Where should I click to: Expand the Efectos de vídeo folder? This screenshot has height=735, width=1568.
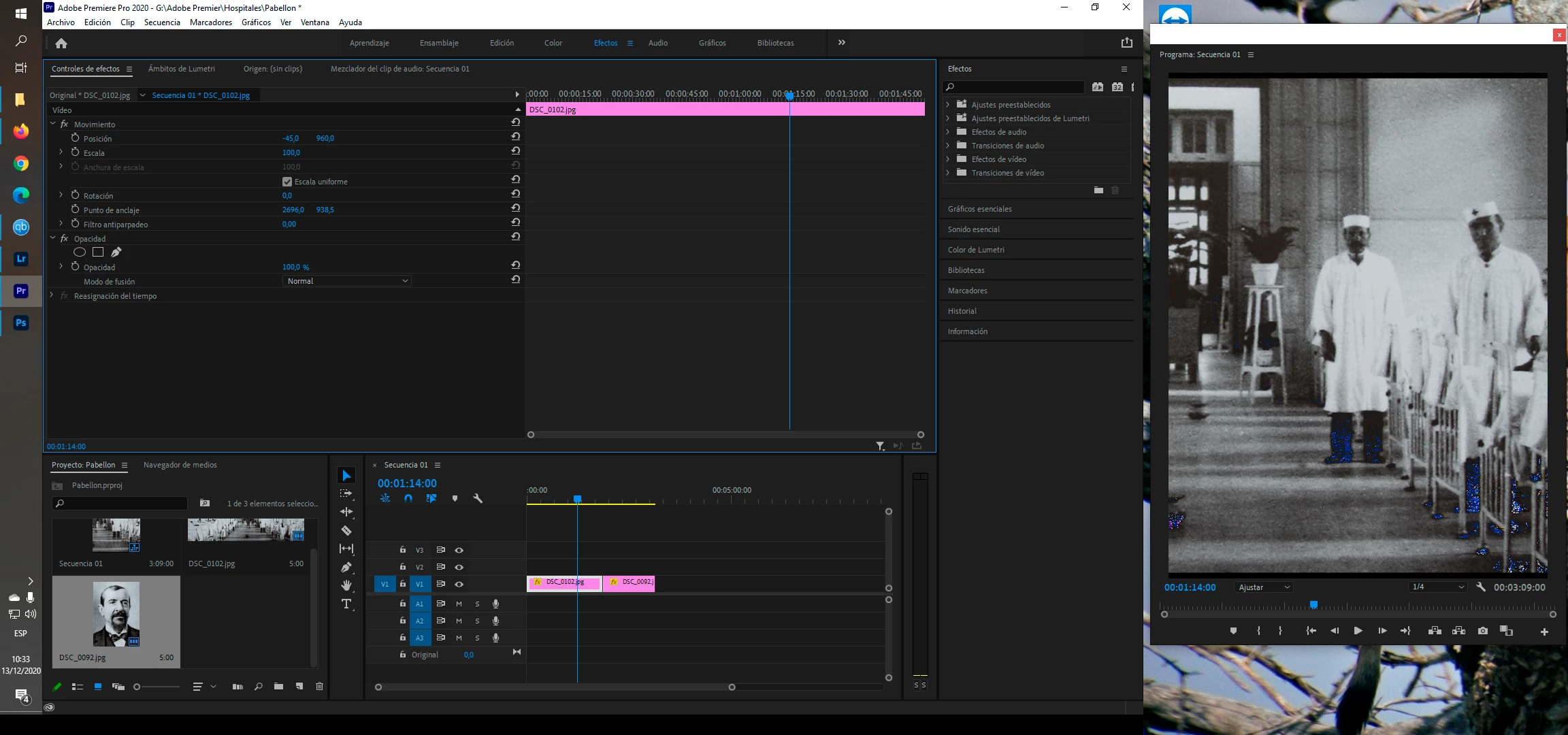click(x=947, y=159)
